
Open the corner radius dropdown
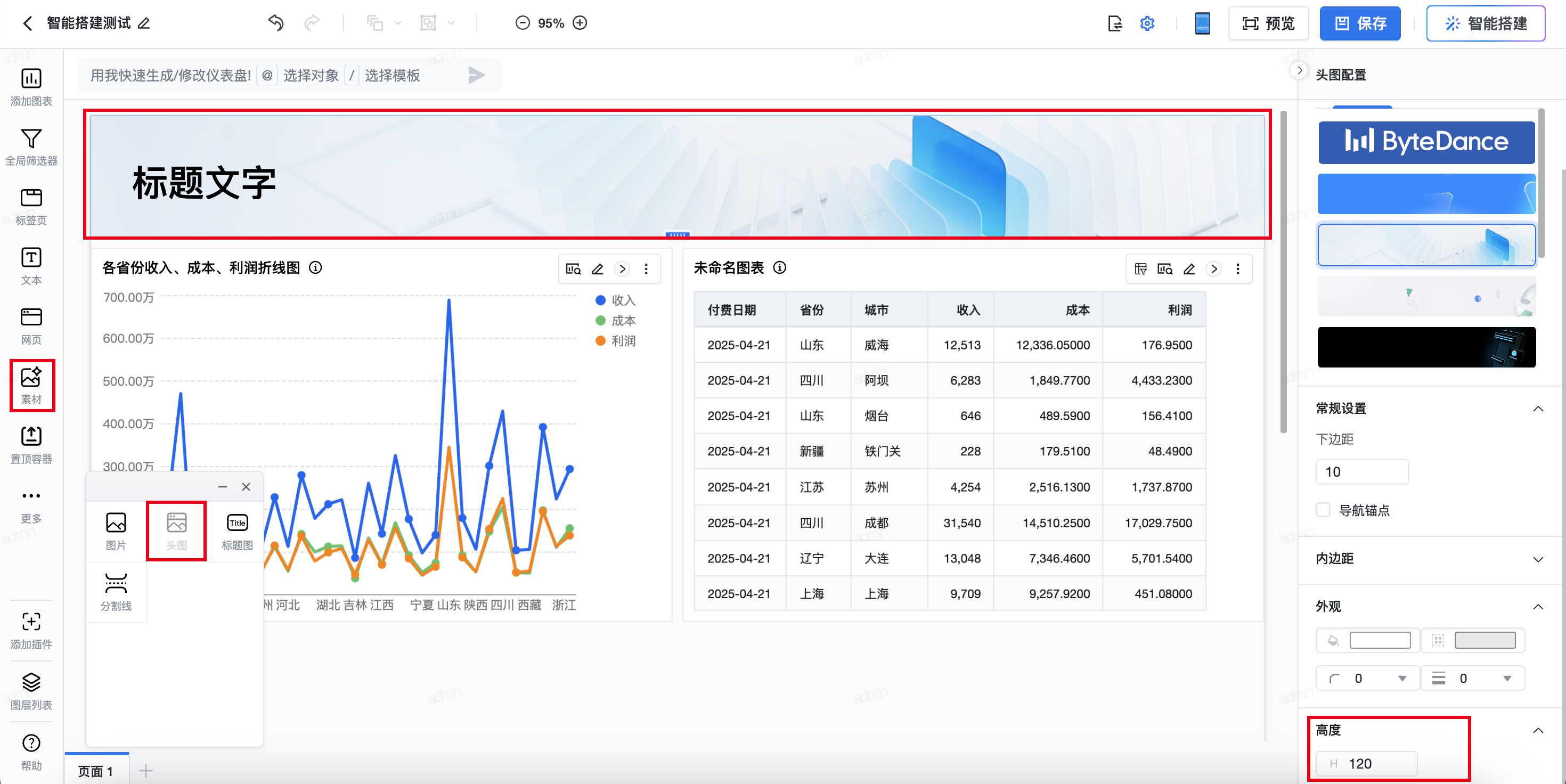click(x=1402, y=678)
